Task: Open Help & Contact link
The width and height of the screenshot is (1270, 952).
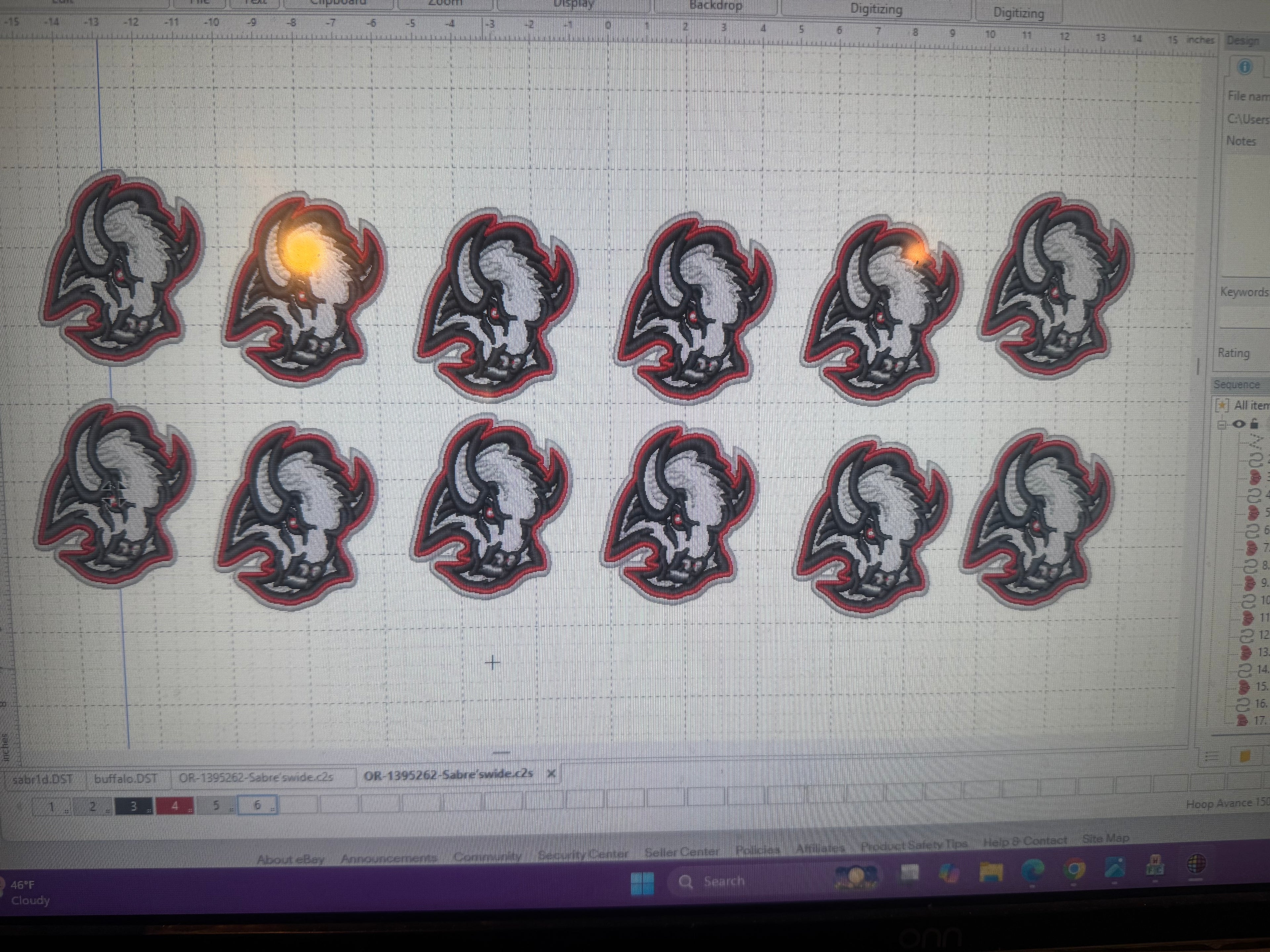Action: coord(1025,841)
